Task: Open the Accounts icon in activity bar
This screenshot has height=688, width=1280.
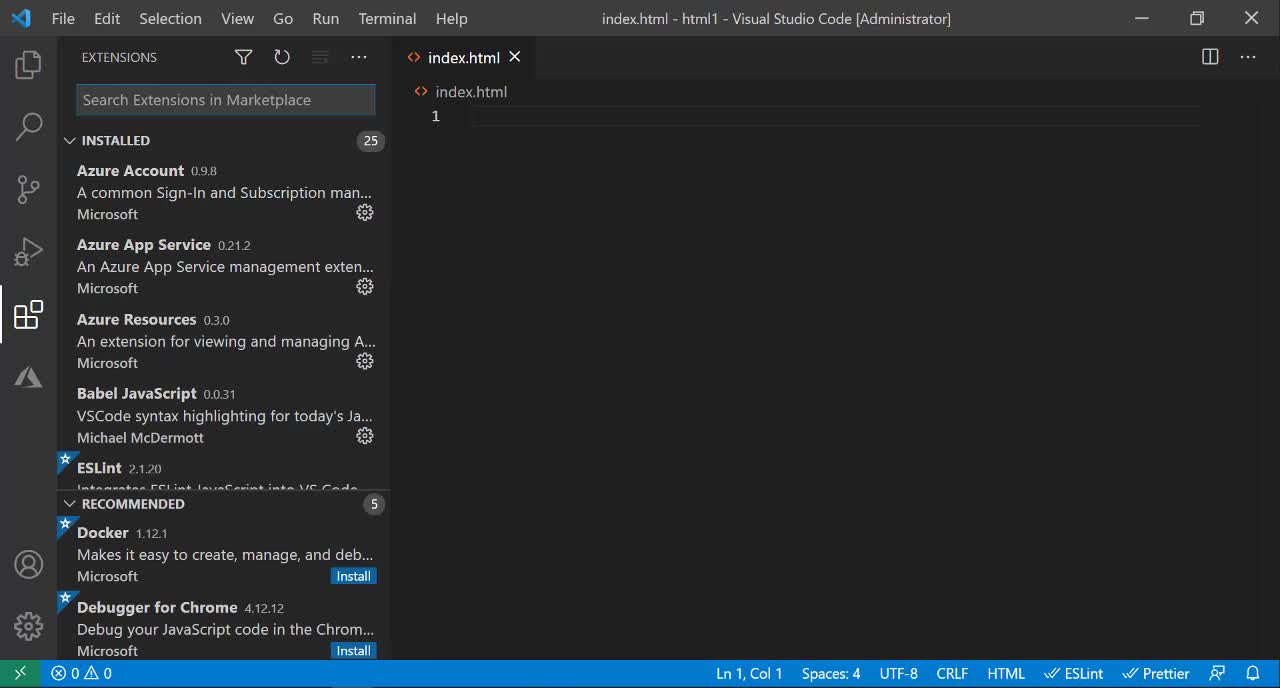Action: click(28, 565)
